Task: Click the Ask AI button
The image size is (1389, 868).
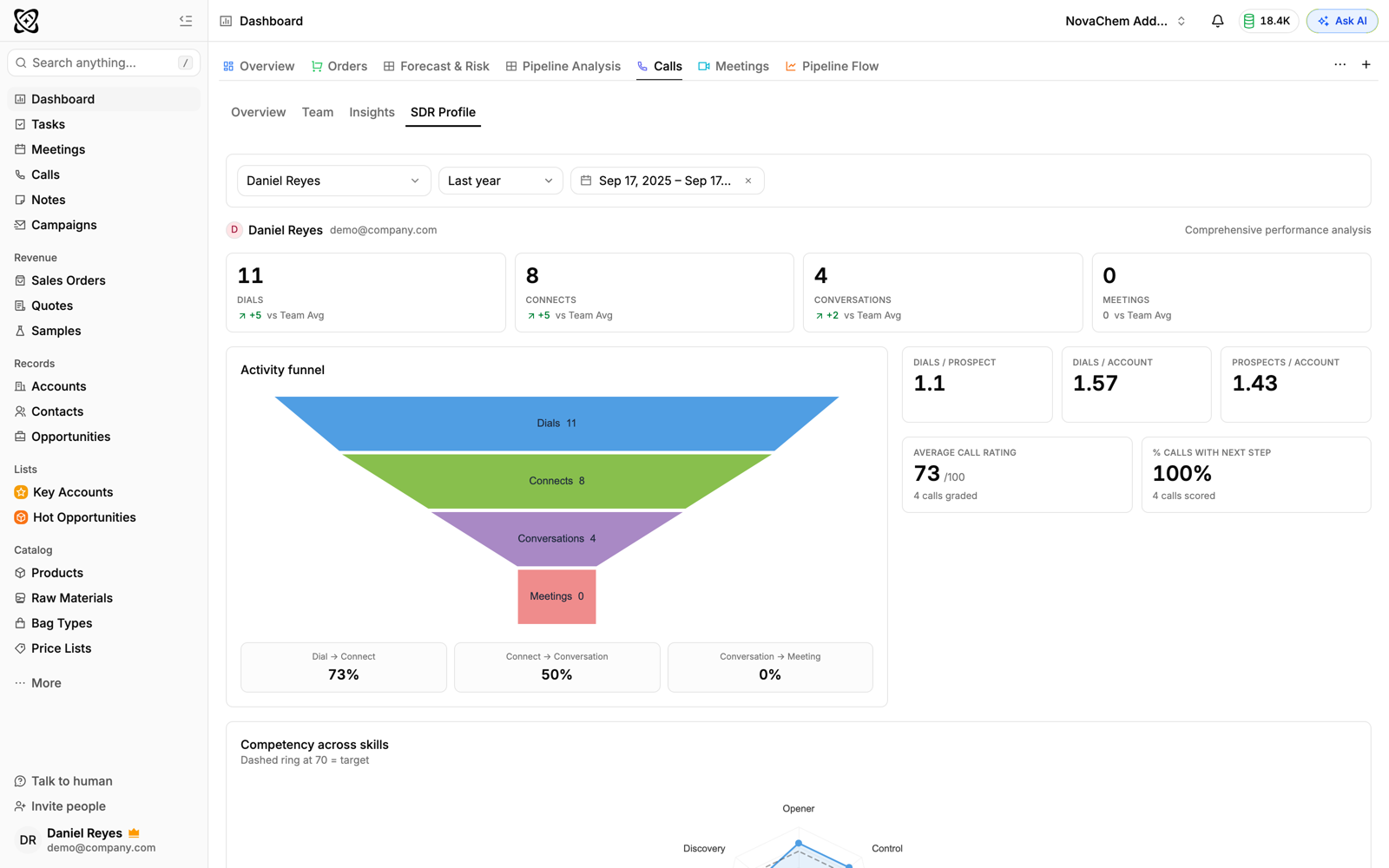Action: 1341,21
